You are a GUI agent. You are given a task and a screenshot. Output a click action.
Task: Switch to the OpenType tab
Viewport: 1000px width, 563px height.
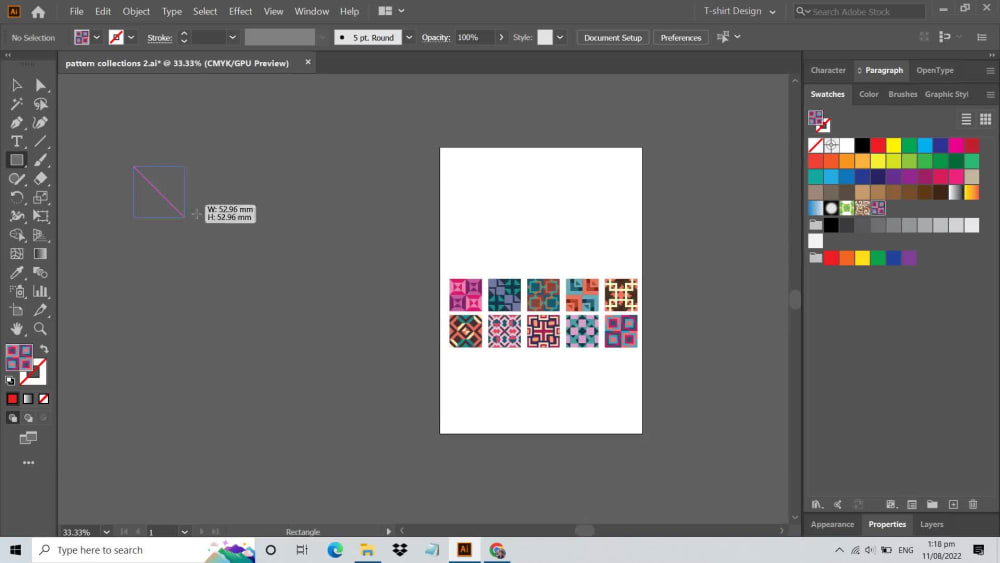point(935,70)
